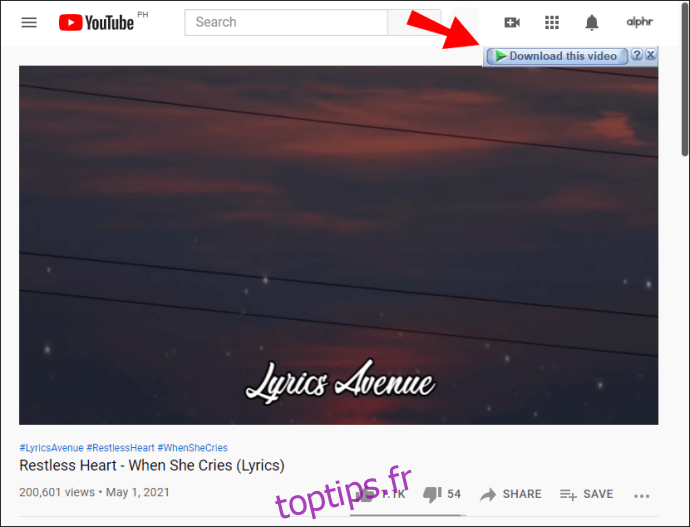This screenshot has width=690, height=527.
Task: Open the download bar help icon
Action: (637, 55)
